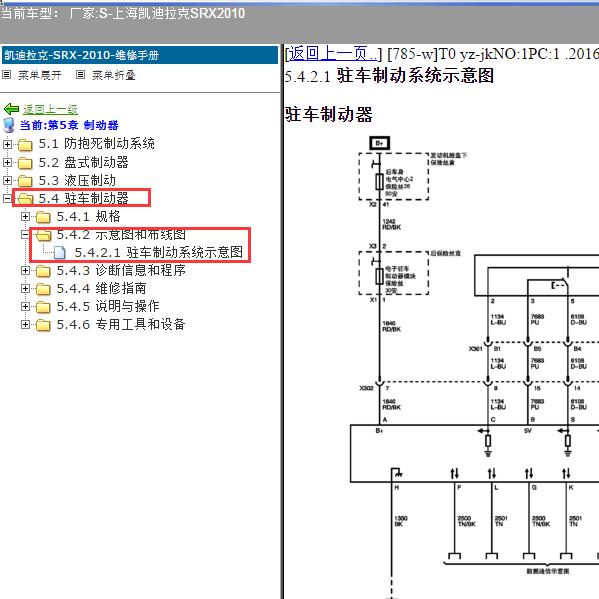Click the B+ terminal box in diagram
This screenshot has width=599, height=599.
(x=379, y=143)
